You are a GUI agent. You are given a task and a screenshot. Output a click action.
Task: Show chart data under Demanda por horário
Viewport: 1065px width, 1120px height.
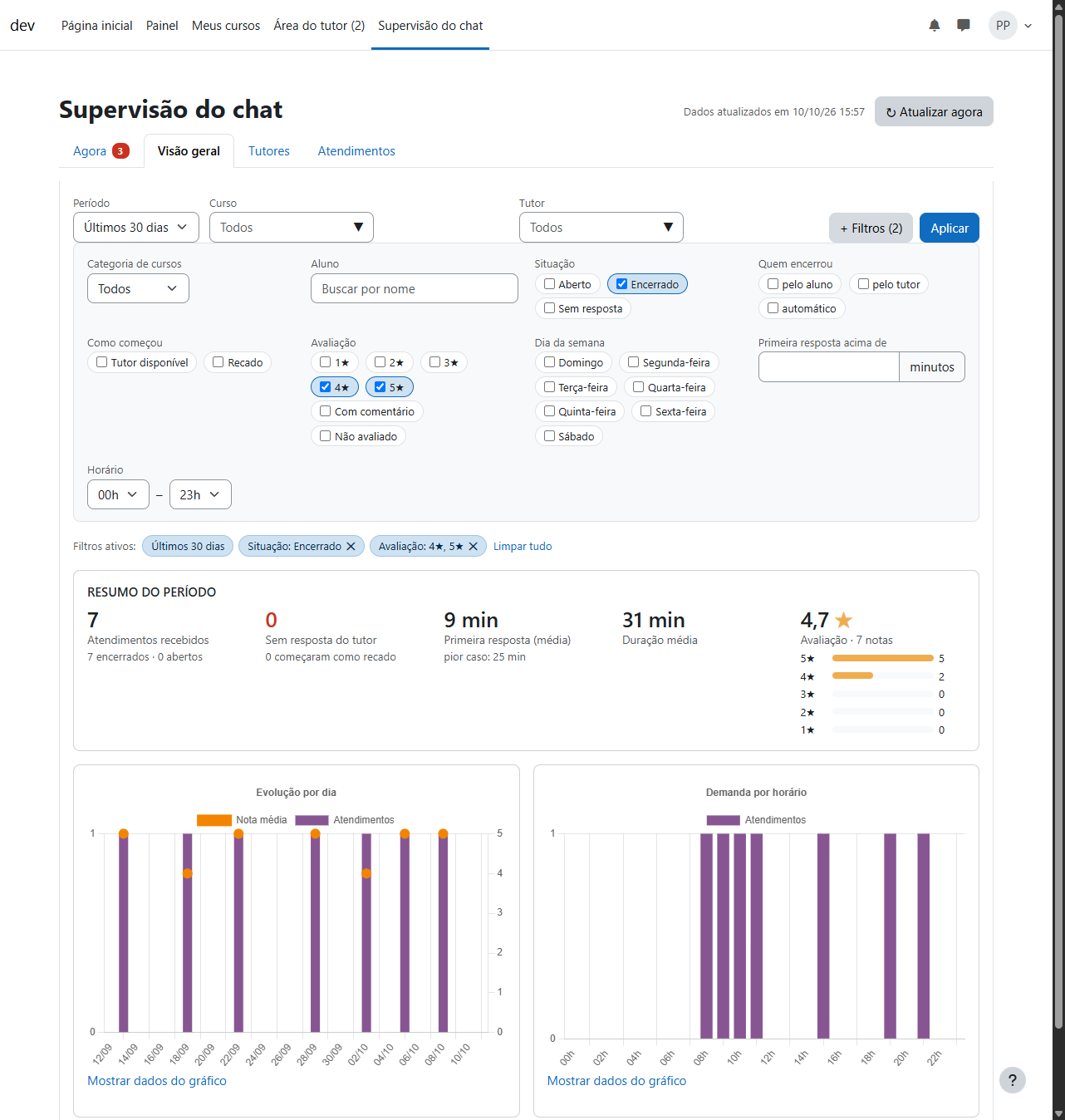[x=616, y=1081]
